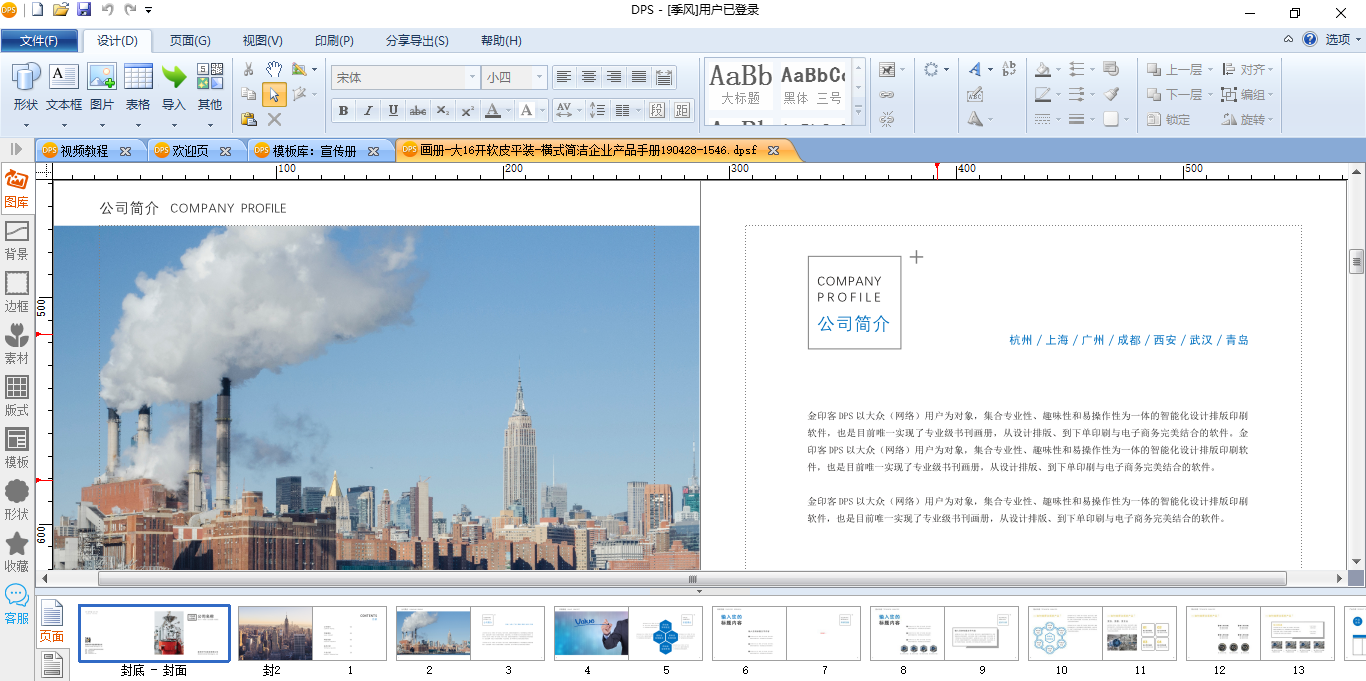Click the scissors cut icon
This screenshot has height=681, width=1366.
[249, 69]
